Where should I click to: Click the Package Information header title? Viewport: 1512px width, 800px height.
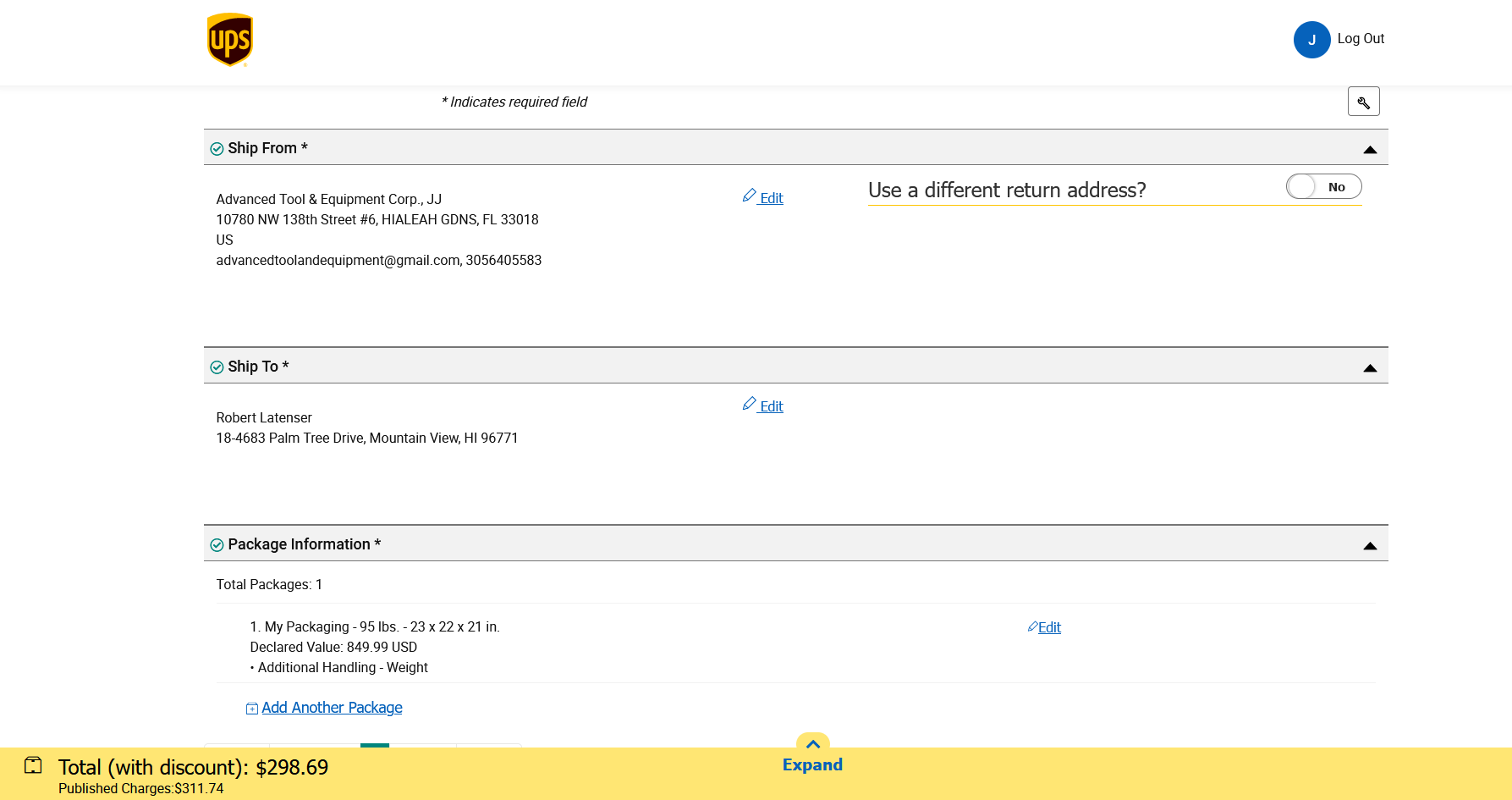coord(305,544)
